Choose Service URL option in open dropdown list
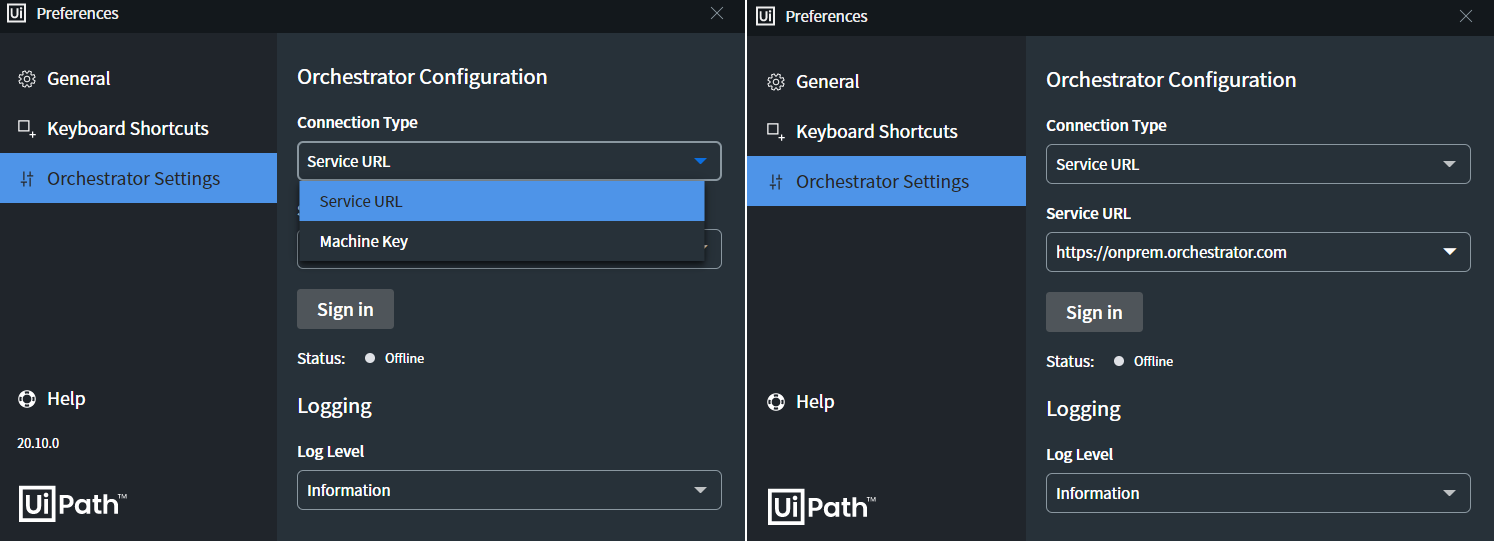The image size is (1494, 541). pos(502,201)
